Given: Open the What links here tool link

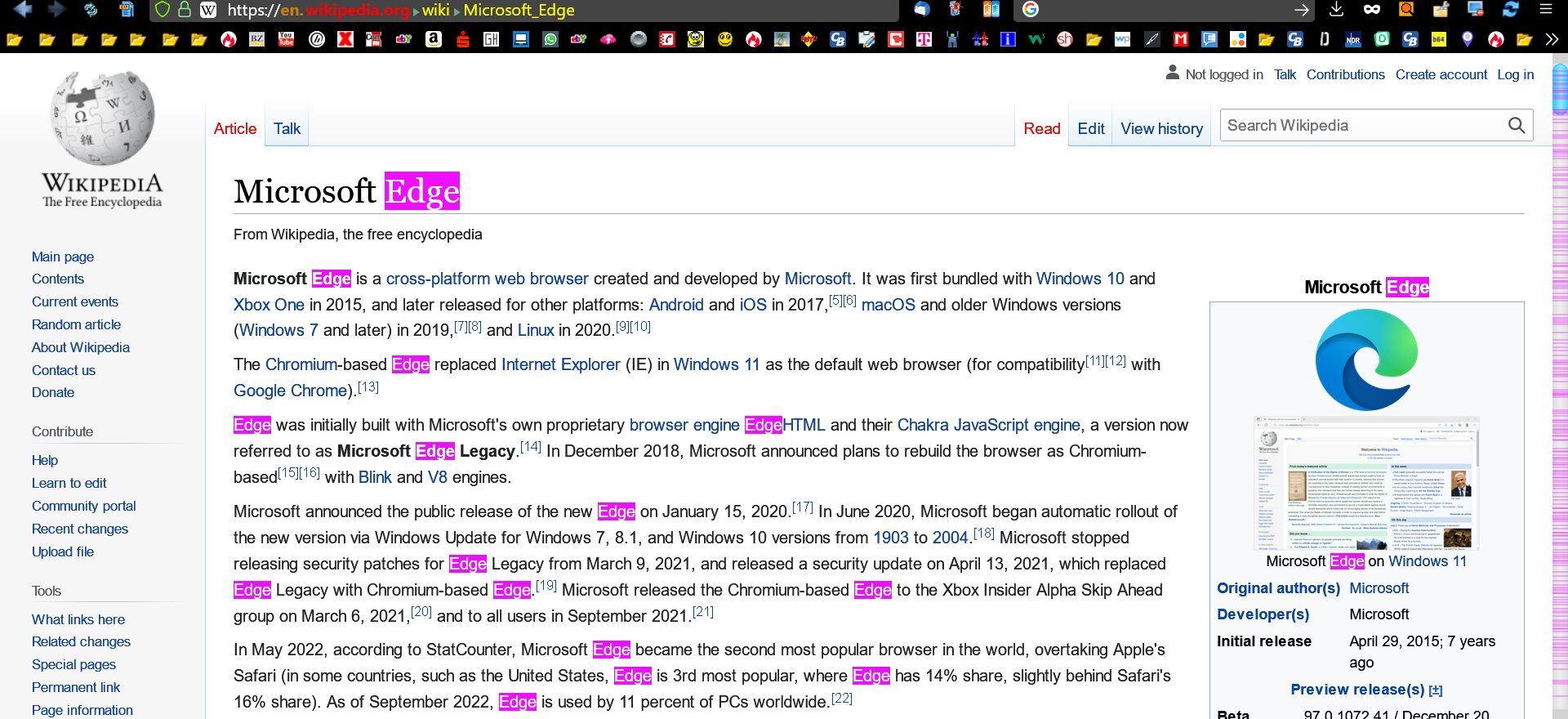Looking at the screenshot, I should coord(78,619).
